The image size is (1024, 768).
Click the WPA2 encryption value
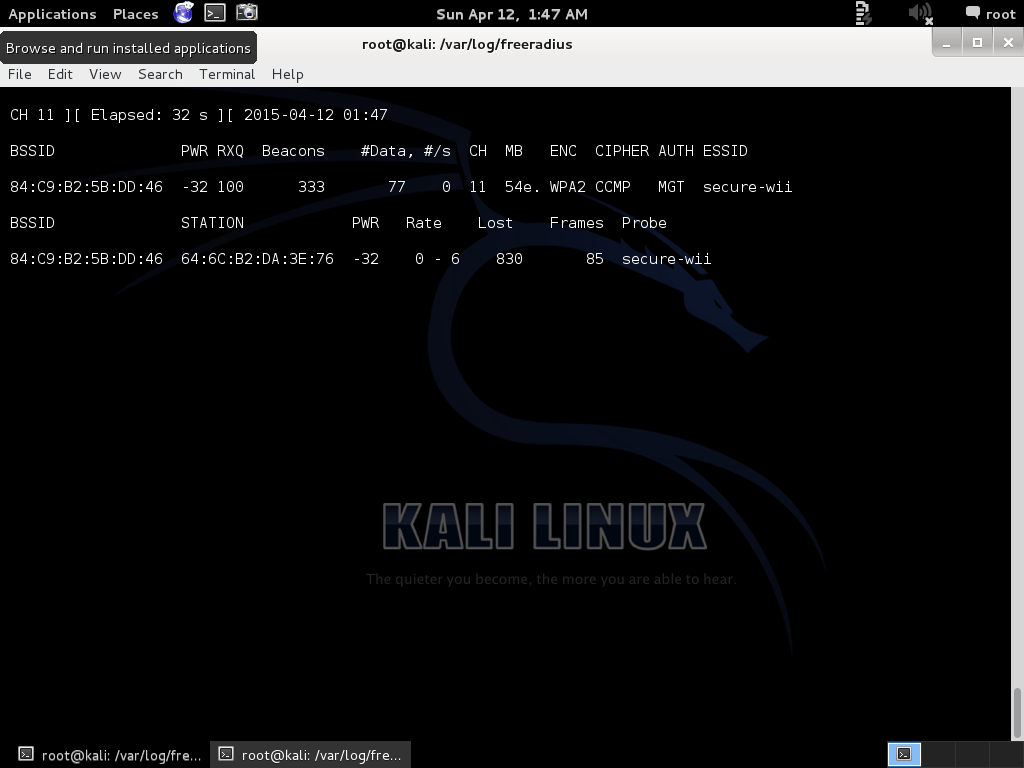[568, 187]
